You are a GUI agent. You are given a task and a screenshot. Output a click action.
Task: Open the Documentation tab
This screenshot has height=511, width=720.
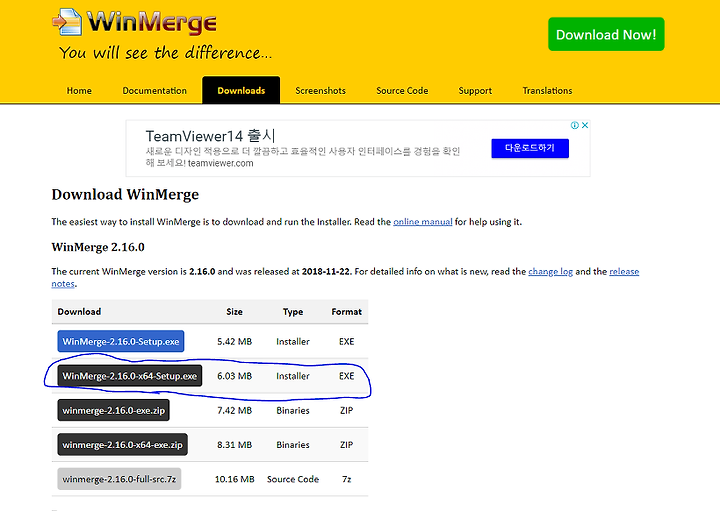click(155, 90)
